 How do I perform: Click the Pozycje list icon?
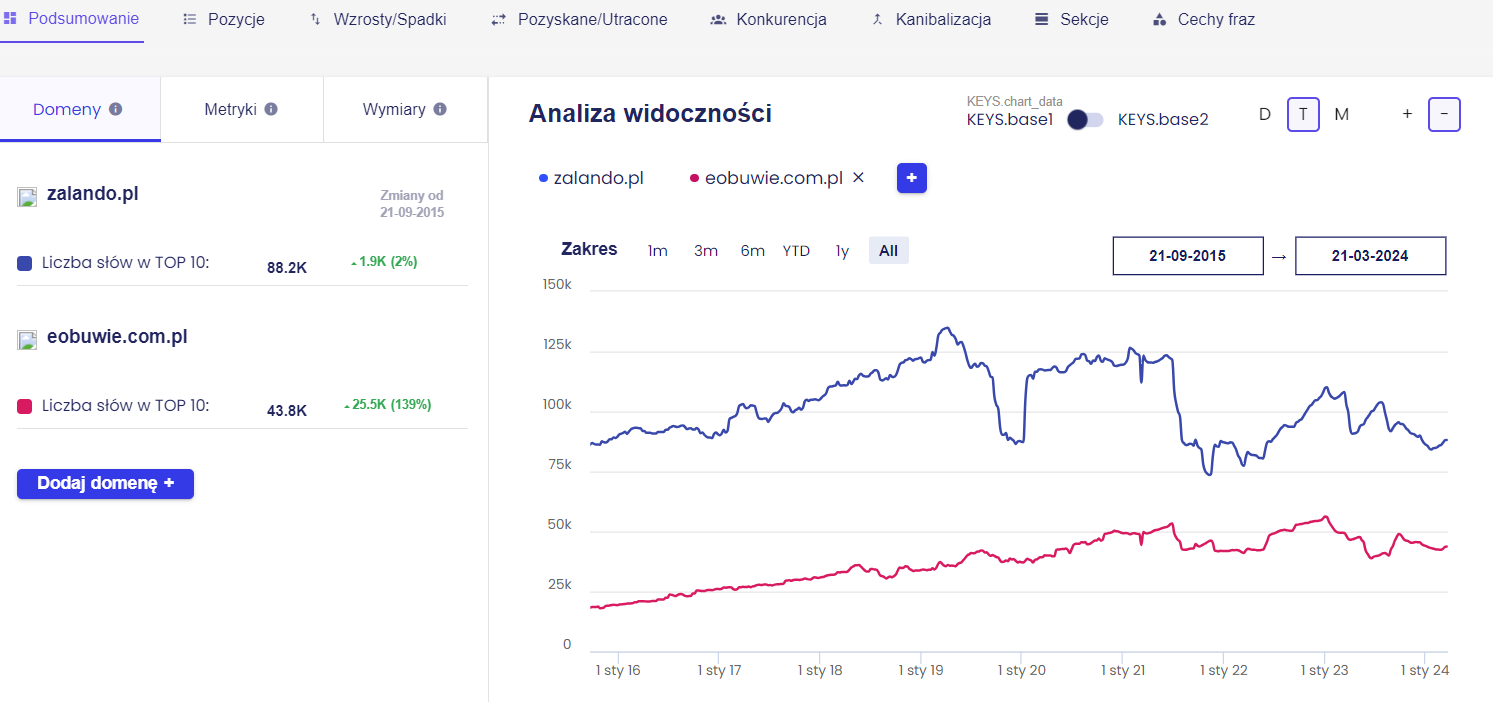(190, 19)
